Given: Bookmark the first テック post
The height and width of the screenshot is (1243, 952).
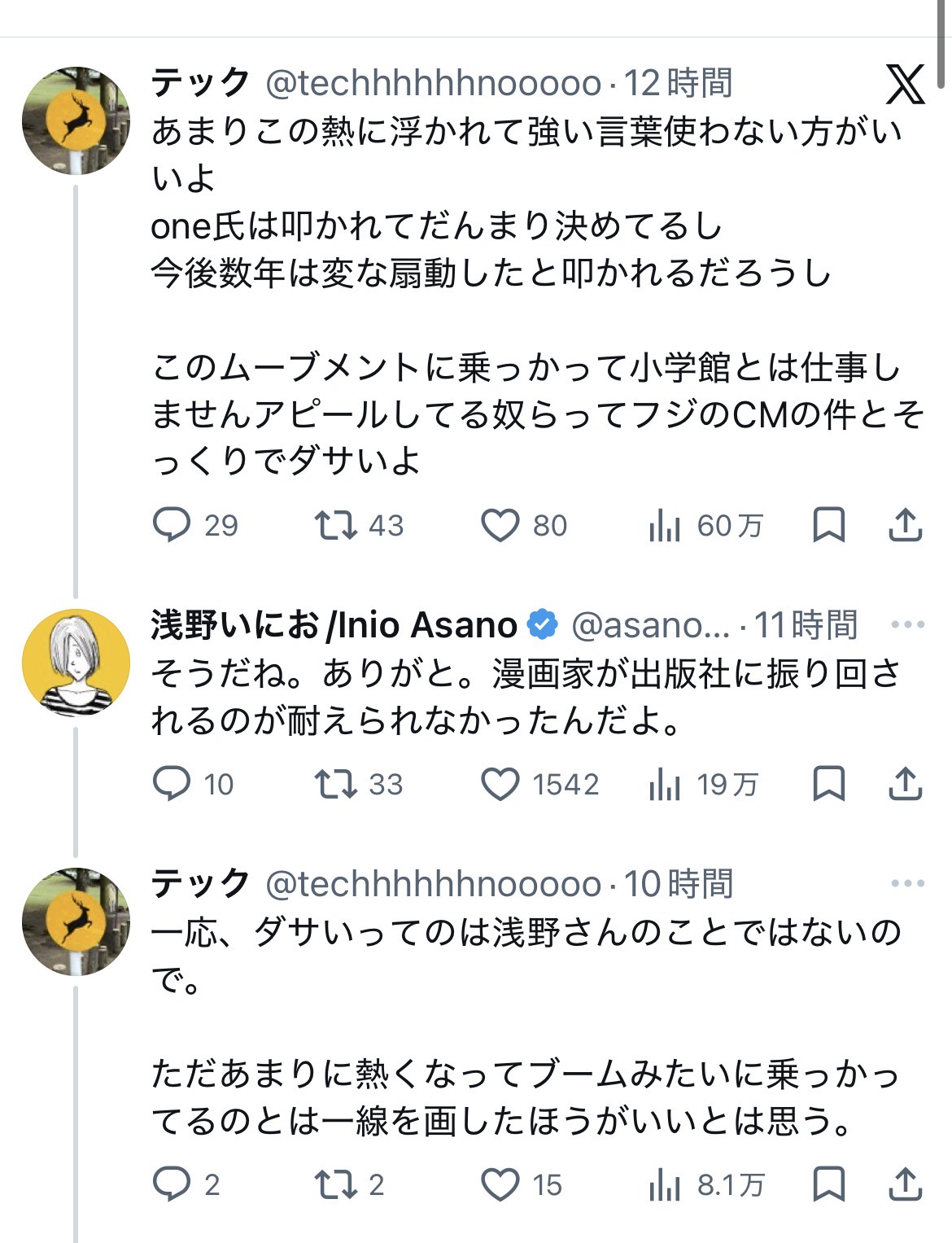Looking at the screenshot, I should (829, 525).
